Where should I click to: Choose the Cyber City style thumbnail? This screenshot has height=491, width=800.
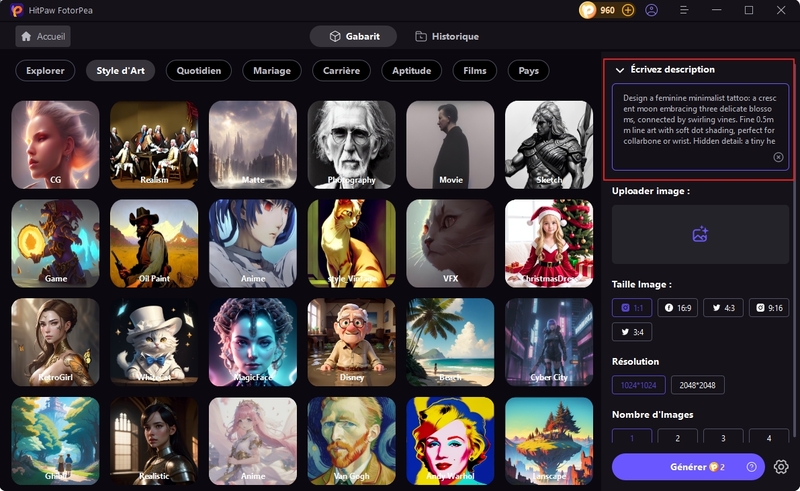click(x=549, y=342)
